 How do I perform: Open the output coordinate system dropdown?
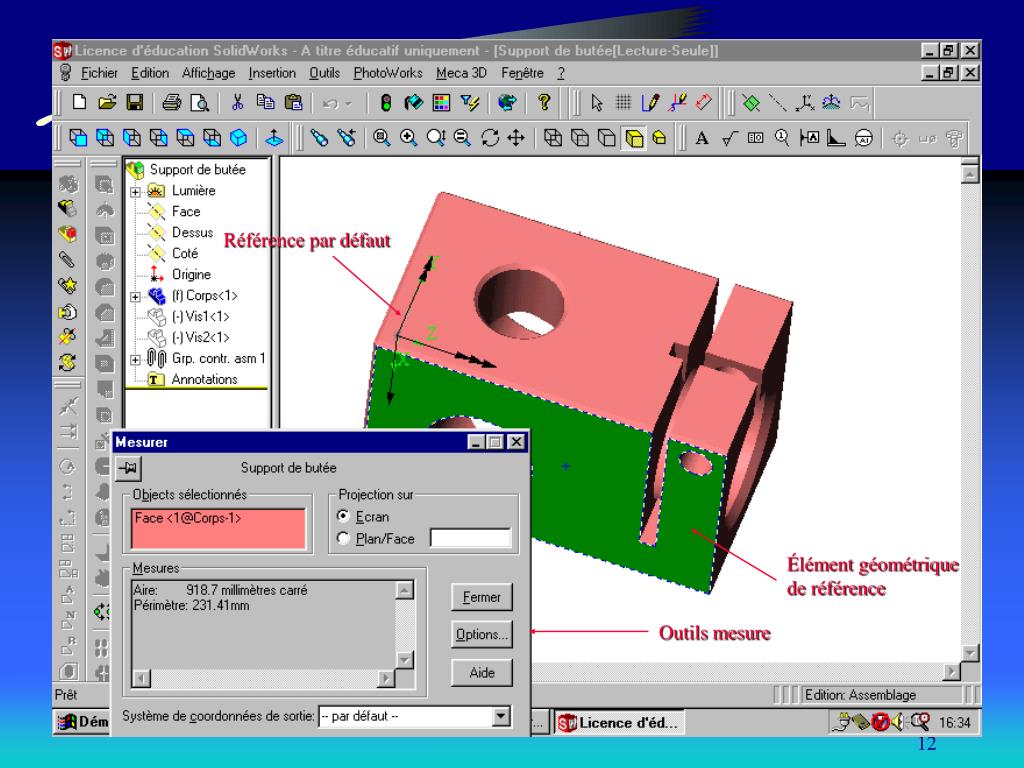(501, 716)
